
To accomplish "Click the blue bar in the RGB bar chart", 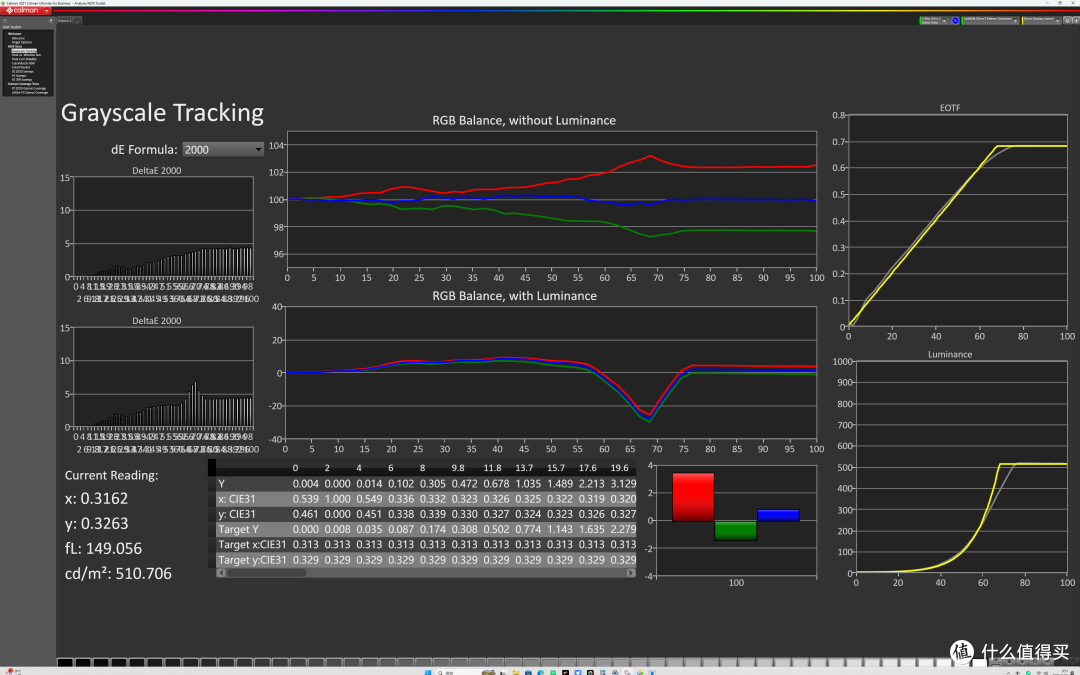I will coord(778,515).
